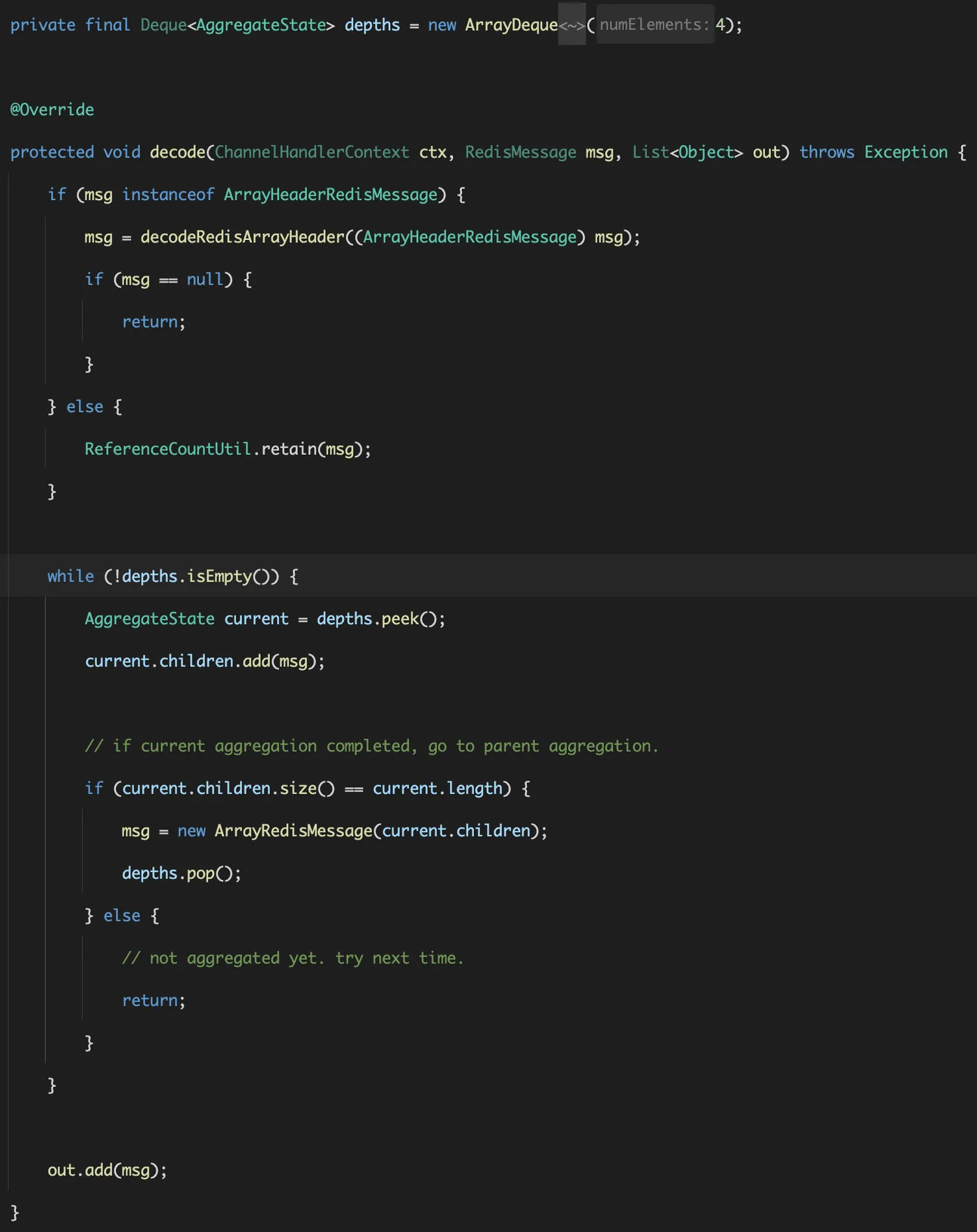Place the cursor on the decode method name

[177, 152]
